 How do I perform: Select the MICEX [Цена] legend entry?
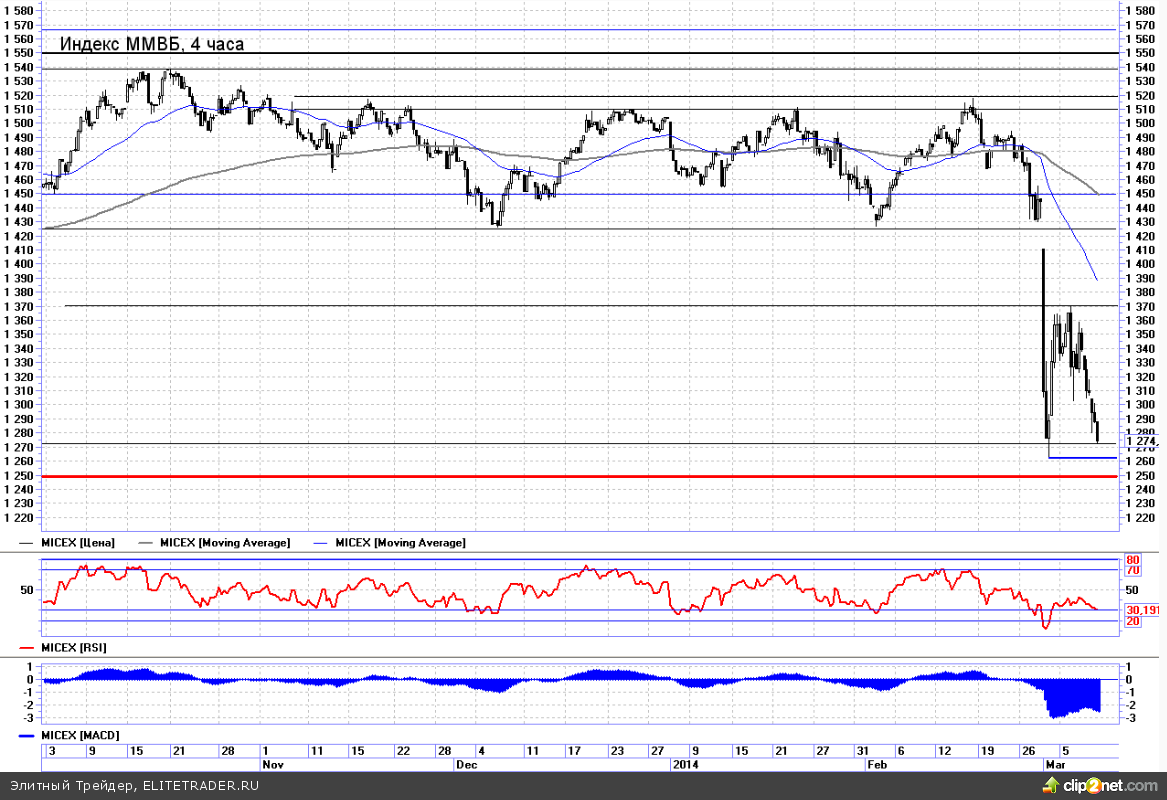(x=79, y=542)
